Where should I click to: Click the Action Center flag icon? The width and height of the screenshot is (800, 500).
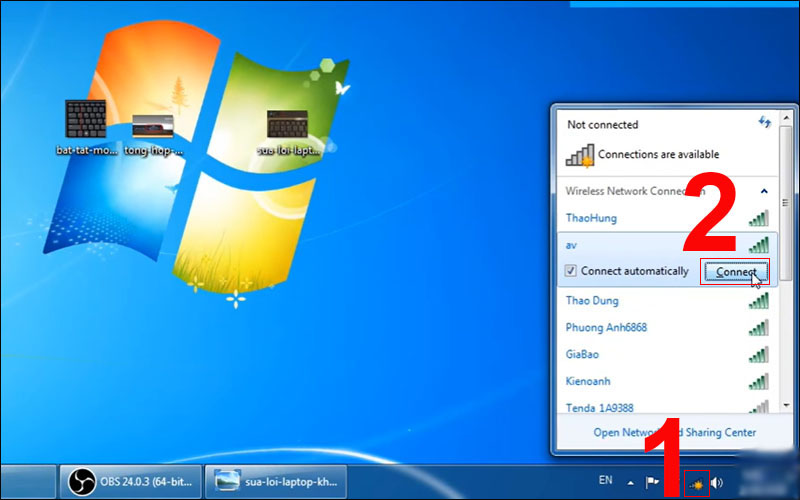(652, 483)
